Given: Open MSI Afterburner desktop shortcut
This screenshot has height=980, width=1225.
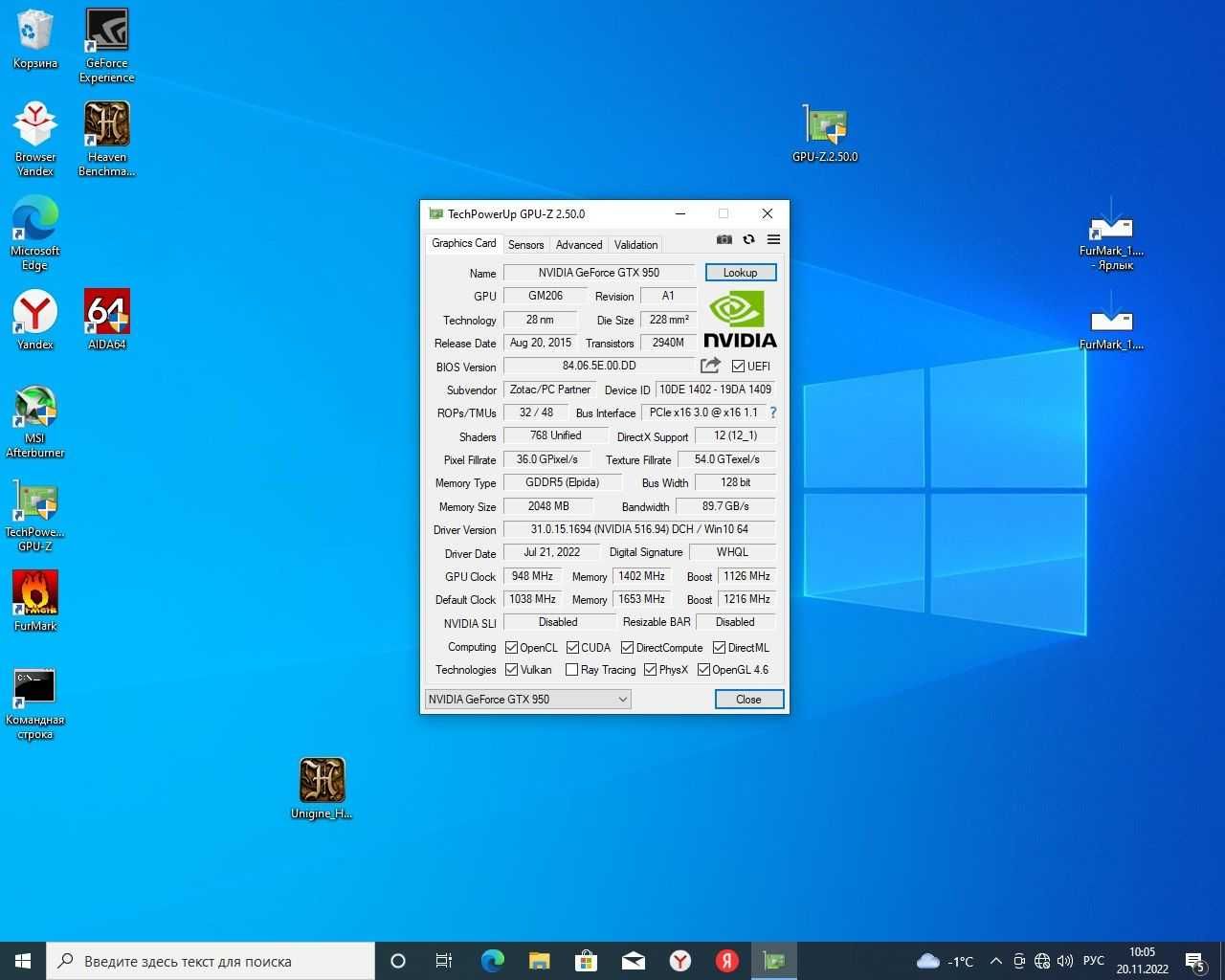Looking at the screenshot, I should coord(35,421).
